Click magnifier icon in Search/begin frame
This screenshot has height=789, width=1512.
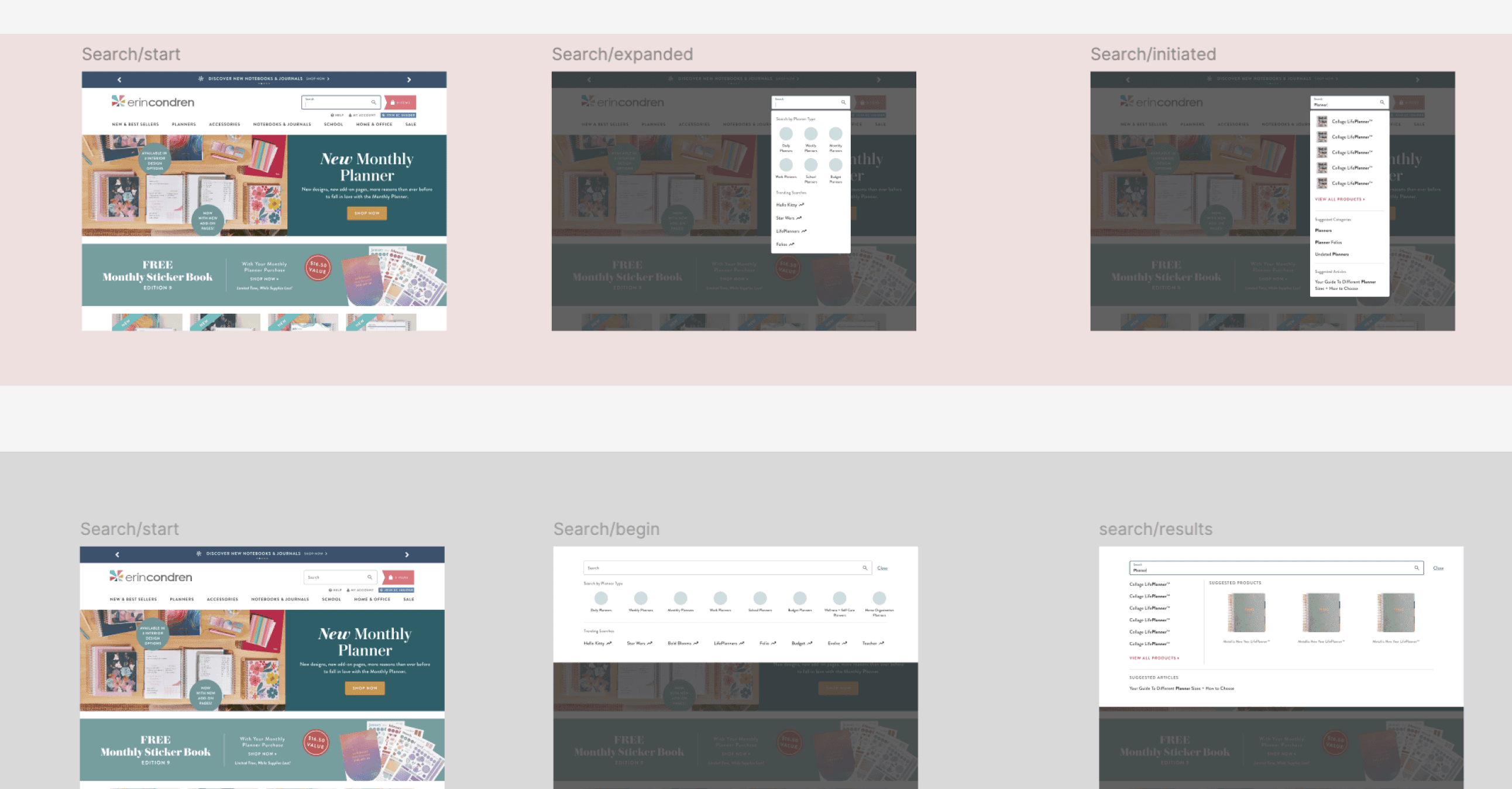(x=865, y=568)
